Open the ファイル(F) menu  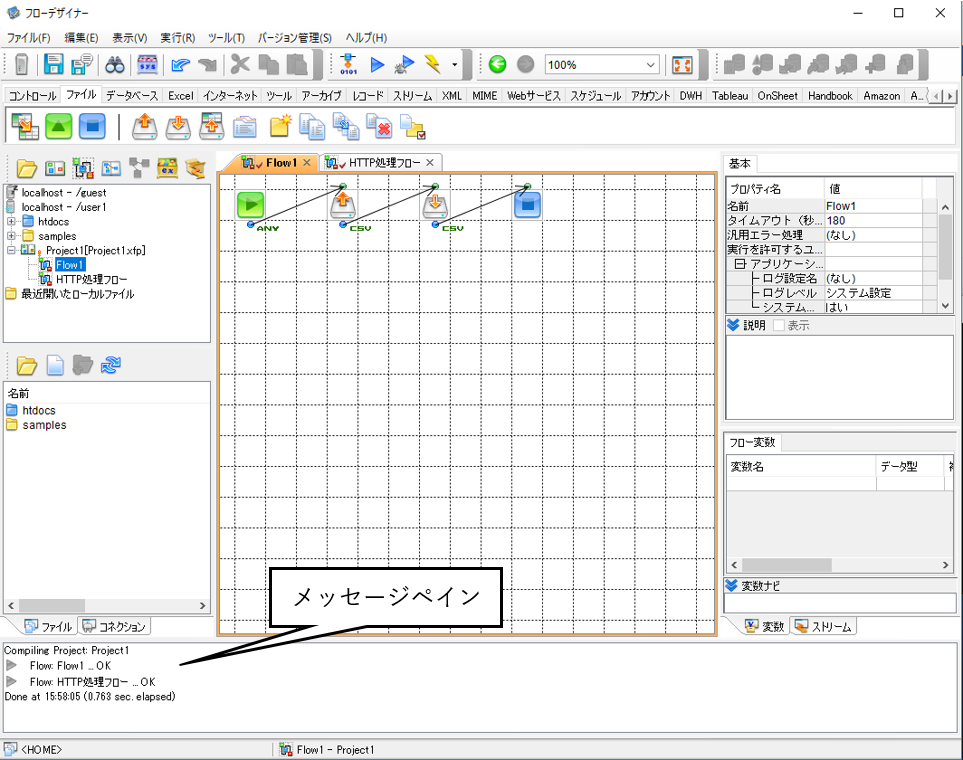(28, 37)
